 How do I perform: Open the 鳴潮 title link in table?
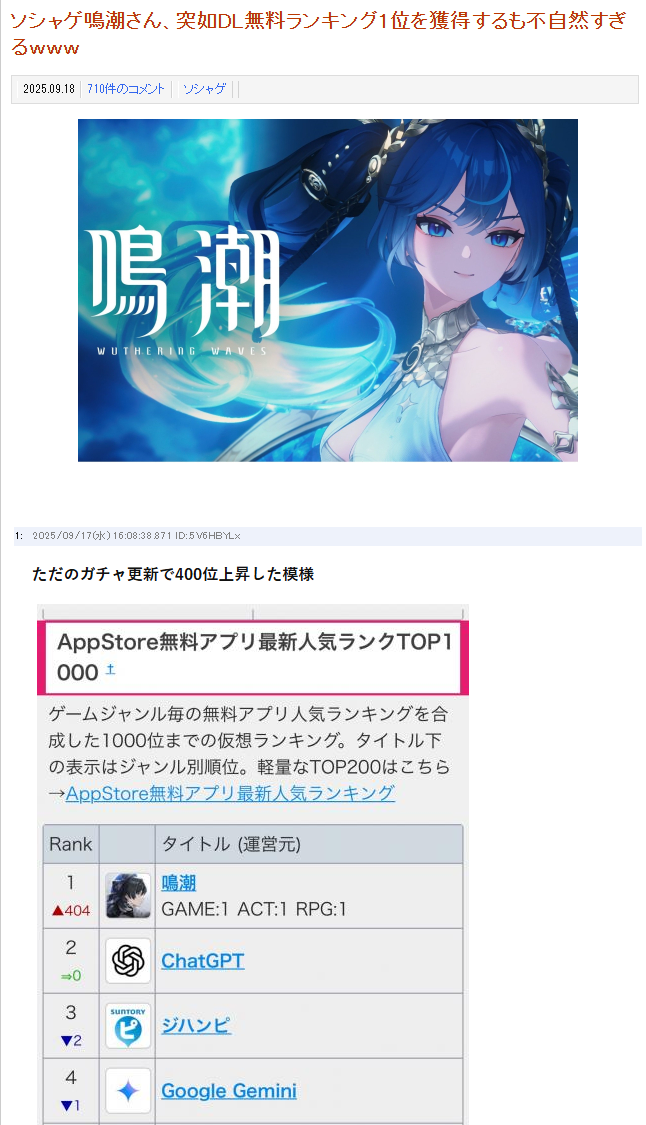(179, 883)
